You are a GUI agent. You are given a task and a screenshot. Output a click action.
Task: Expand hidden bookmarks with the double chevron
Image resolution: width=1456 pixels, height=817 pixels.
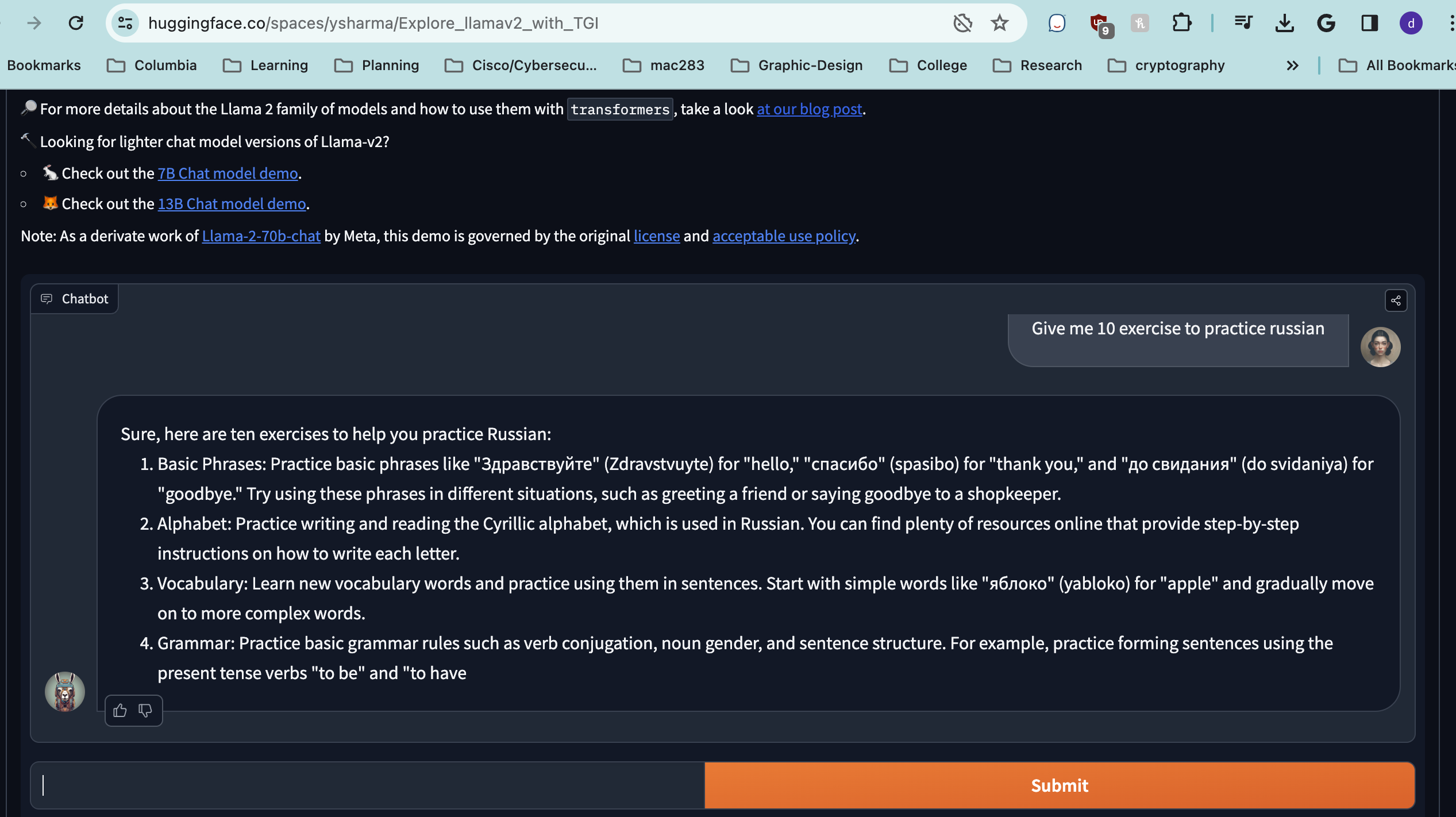(x=1292, y=65)
